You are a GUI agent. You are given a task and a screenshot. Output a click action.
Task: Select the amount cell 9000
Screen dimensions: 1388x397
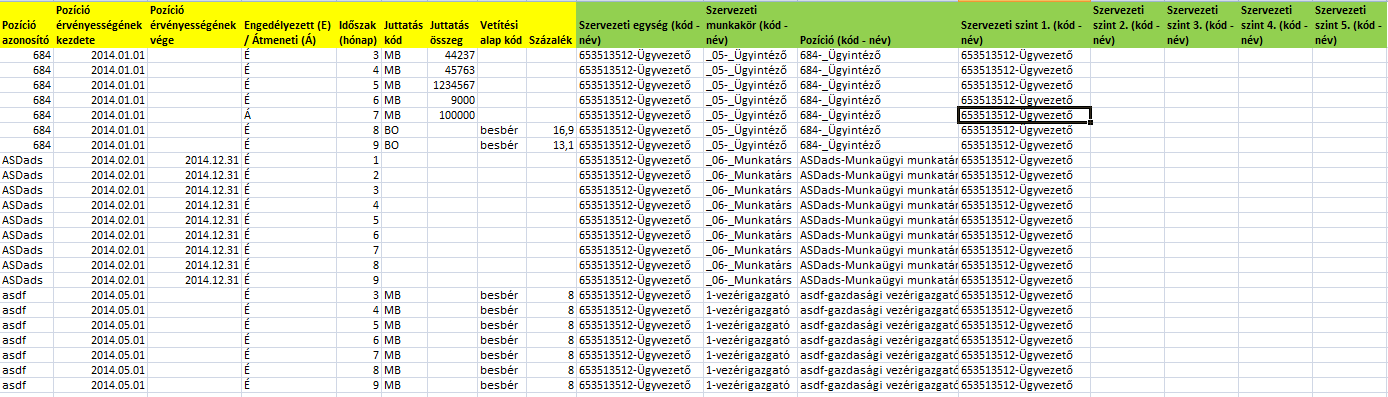tap(452, 100)
